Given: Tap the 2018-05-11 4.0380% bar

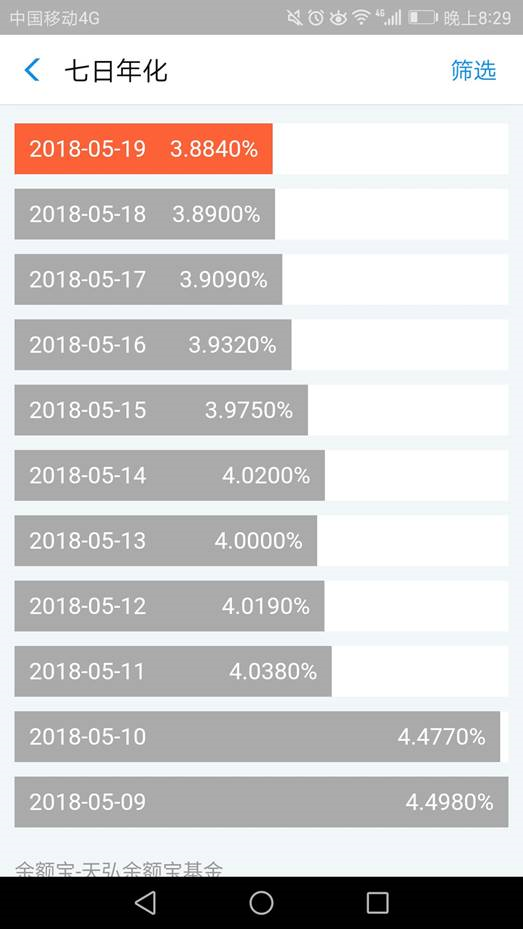Looking at the screenshot, I should (x=173, y=671).
